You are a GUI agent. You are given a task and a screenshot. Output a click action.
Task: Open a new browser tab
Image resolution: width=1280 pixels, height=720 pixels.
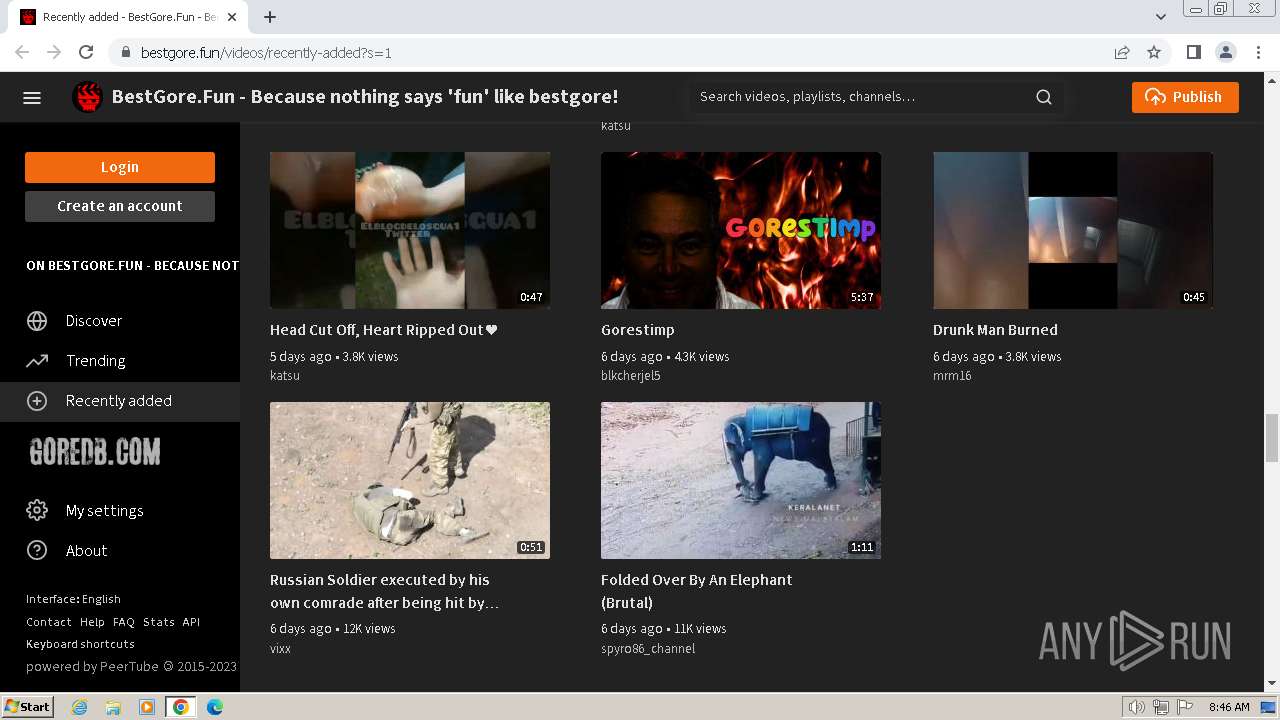(x=270, y=17)
